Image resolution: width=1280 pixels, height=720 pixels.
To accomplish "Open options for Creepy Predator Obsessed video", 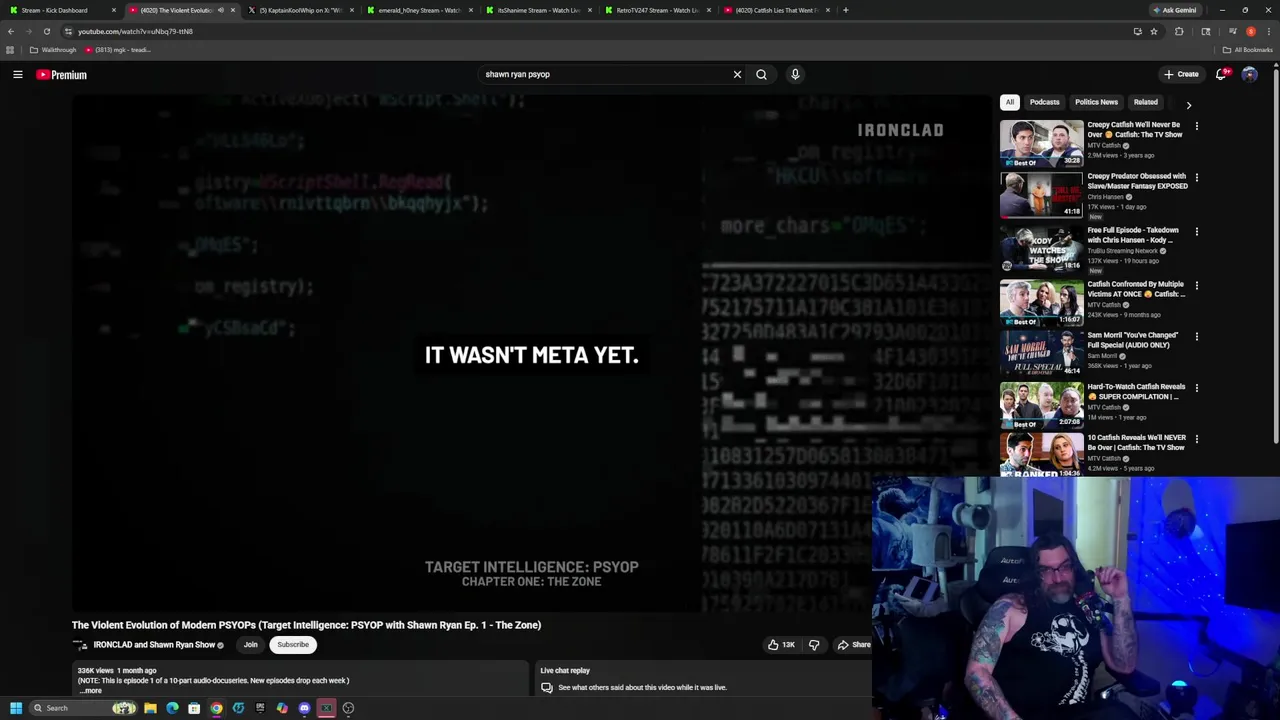I will coord(1196,177).
